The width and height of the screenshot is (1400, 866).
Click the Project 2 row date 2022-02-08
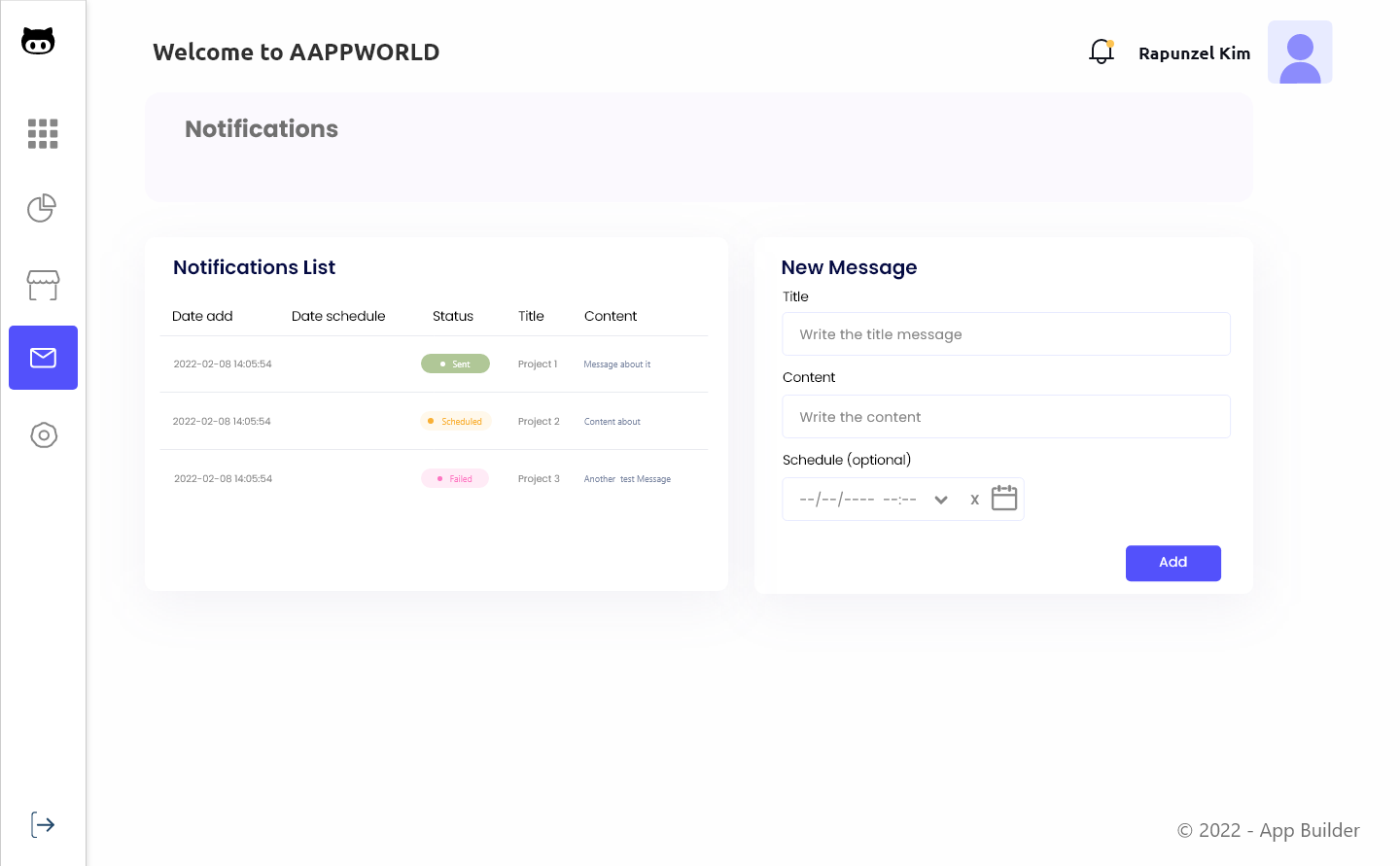[222, 422]
